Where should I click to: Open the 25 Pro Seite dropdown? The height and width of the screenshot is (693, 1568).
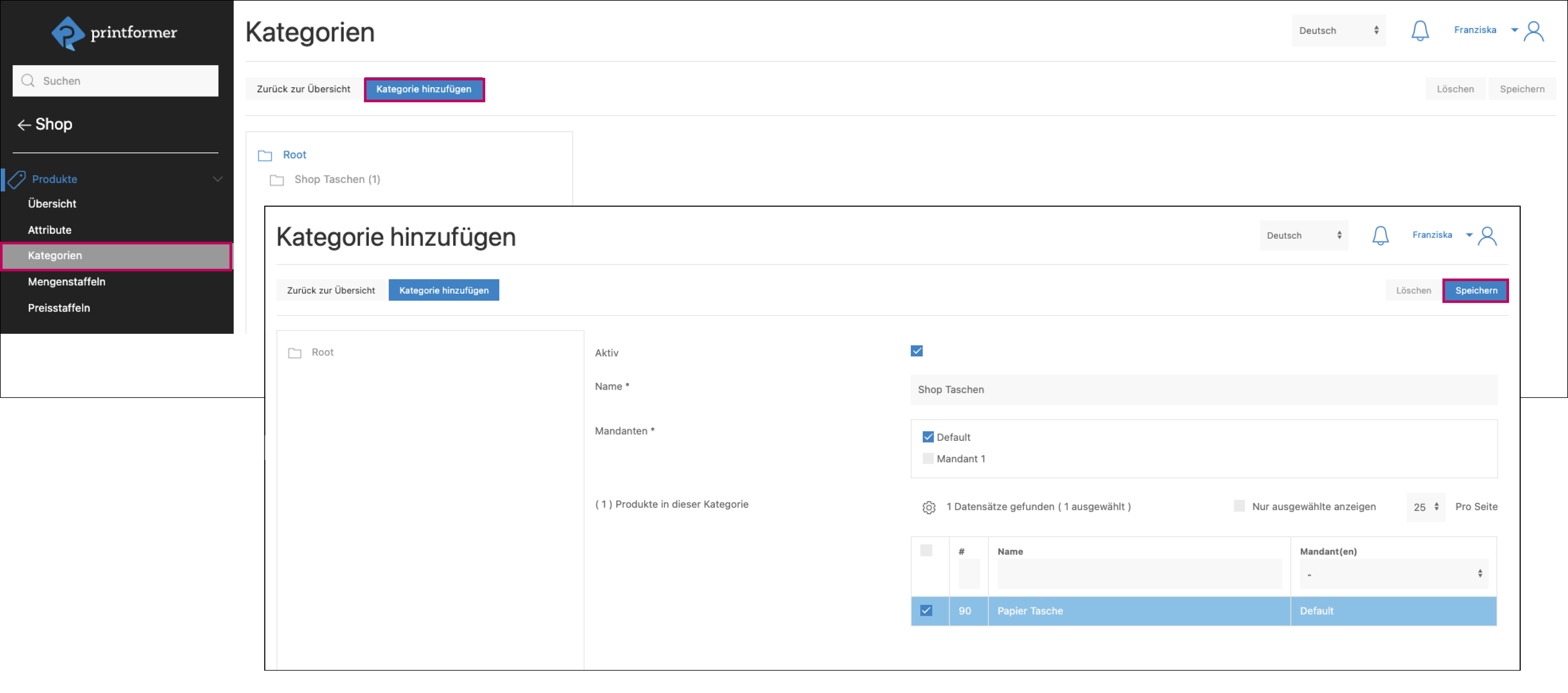[x=1425, y=507]
